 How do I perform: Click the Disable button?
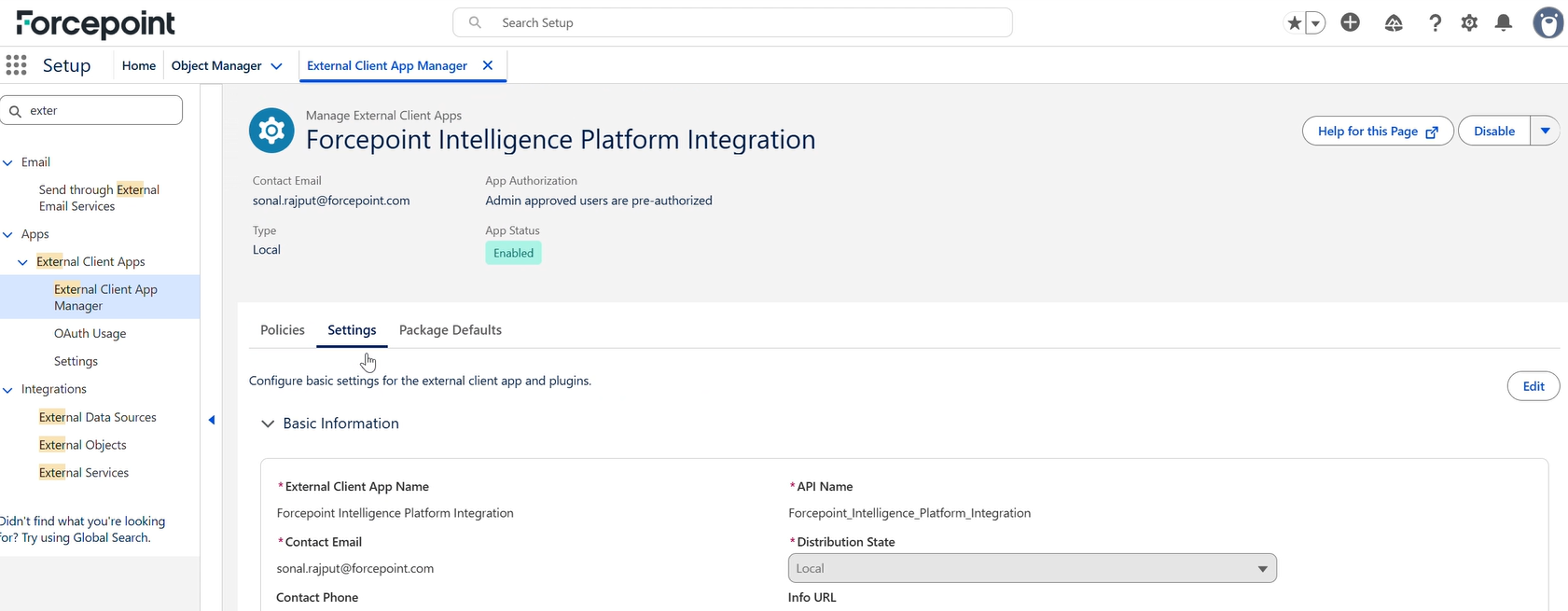tap(1494, 132)
